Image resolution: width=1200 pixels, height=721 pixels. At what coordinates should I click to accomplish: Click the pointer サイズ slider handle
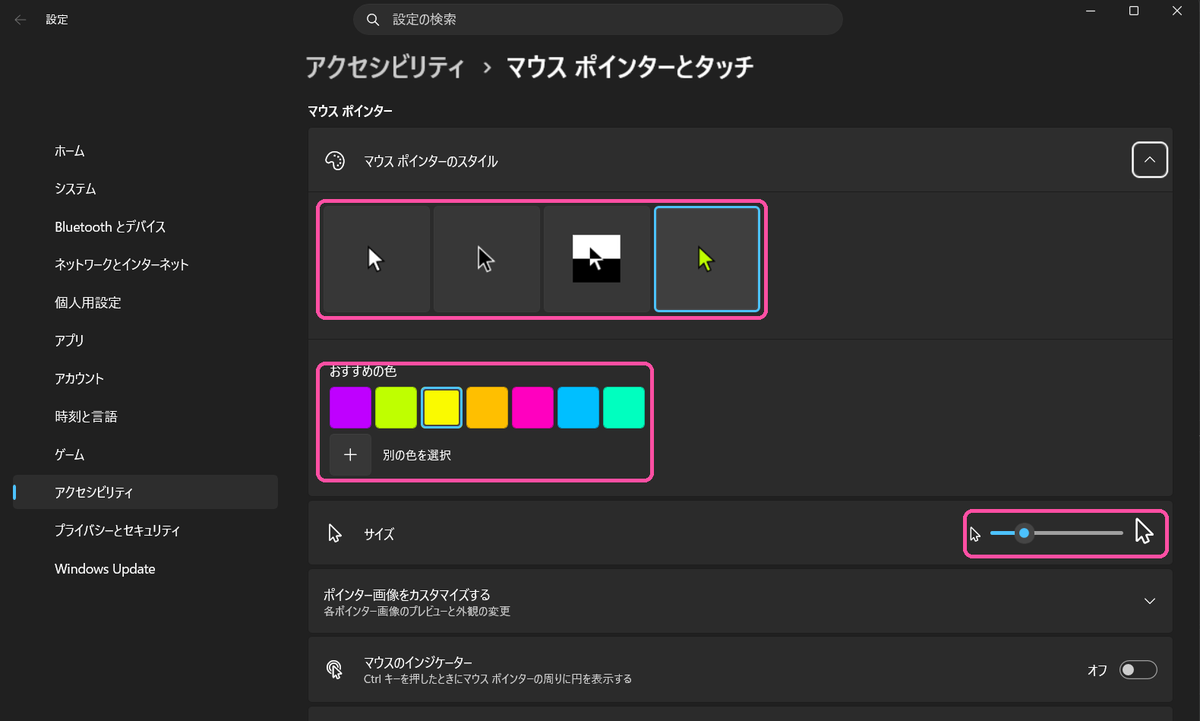(x=1024, y=533)
